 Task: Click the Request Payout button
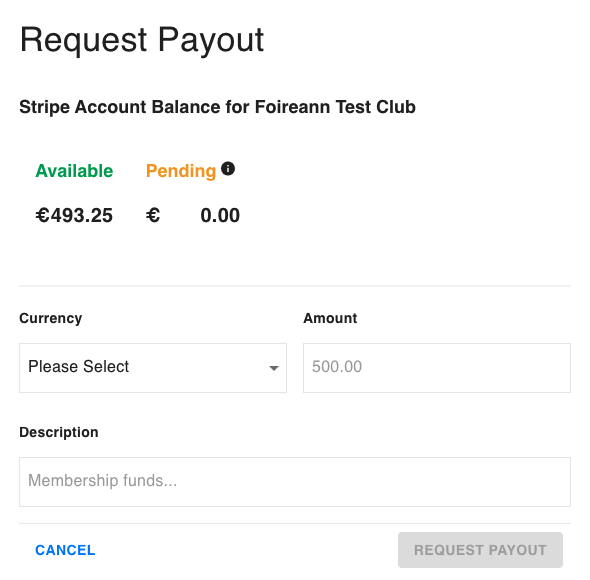click(480, 550)
